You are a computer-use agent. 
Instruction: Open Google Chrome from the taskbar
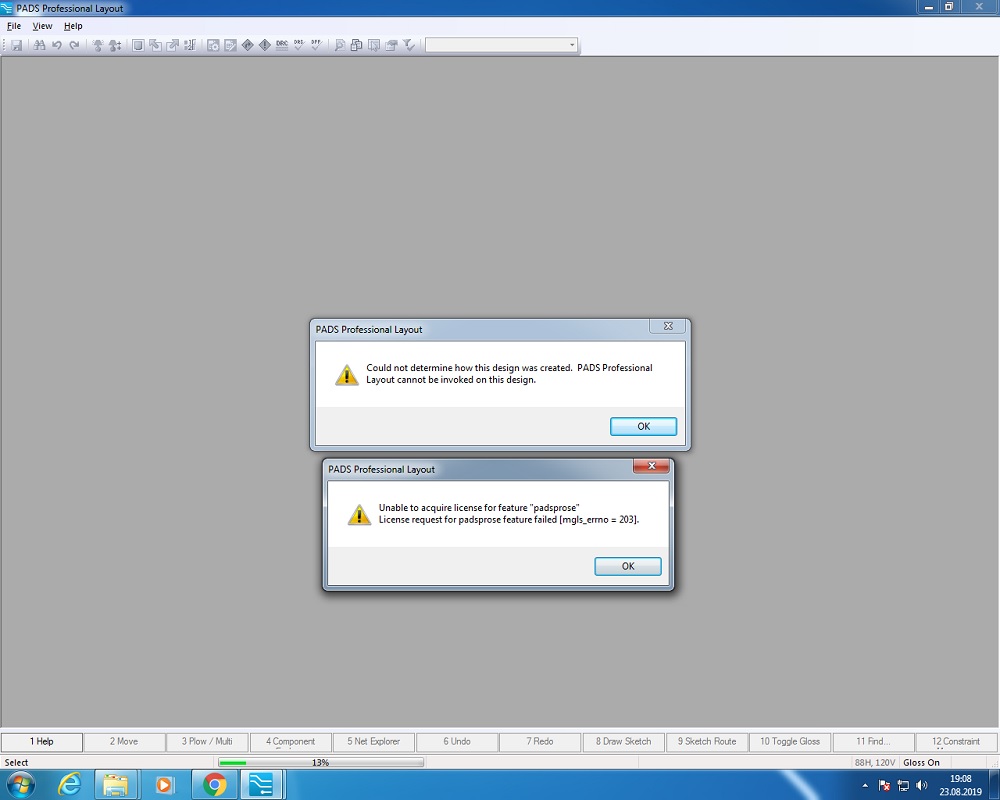click(214, 784)
